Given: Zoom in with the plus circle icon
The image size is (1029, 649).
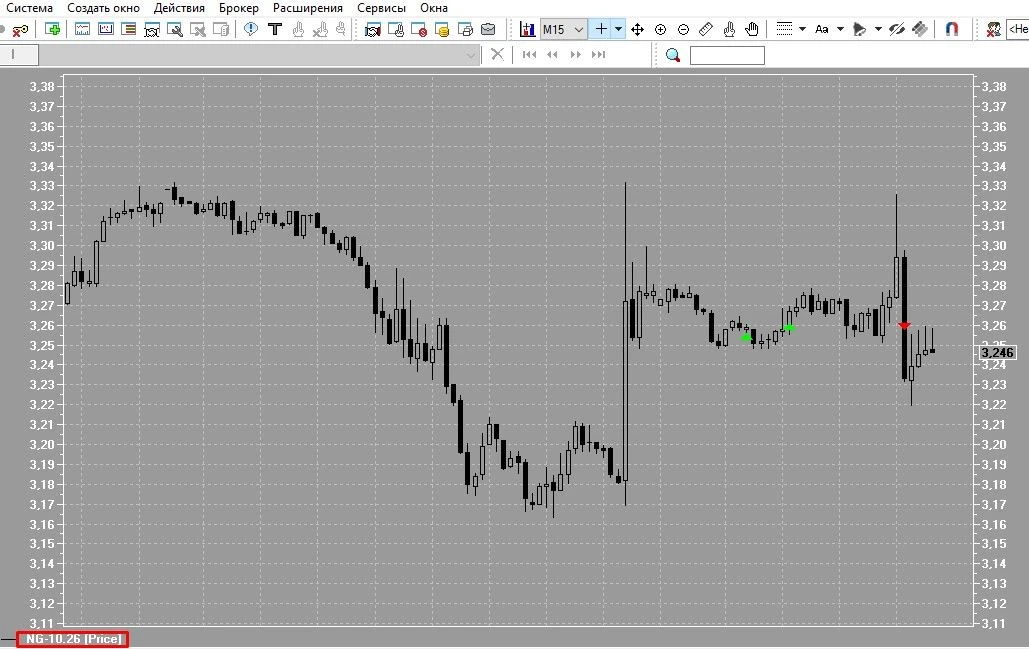Looking at the screenshot, I should tap(660, 30).
